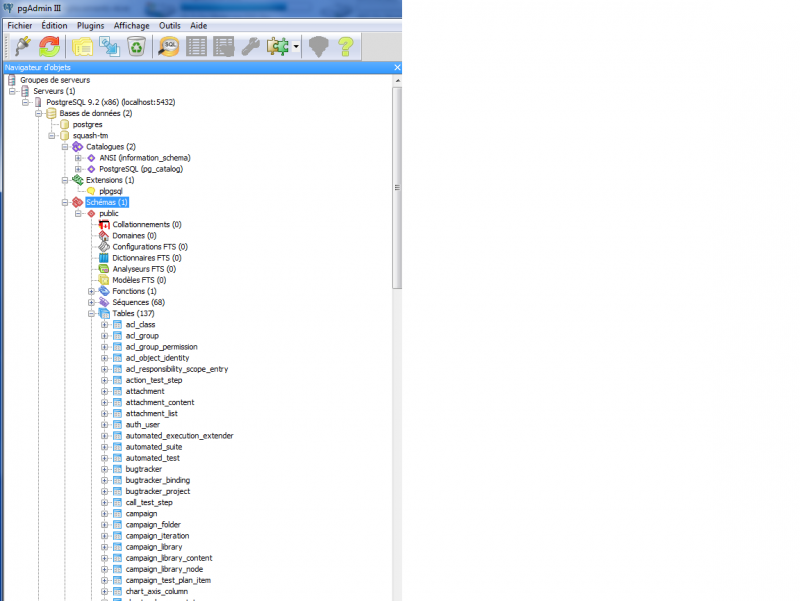The height and width of the screenshot is (601, 800).
Task: Select Collationnements (0) item
Action: pos(147,224)
